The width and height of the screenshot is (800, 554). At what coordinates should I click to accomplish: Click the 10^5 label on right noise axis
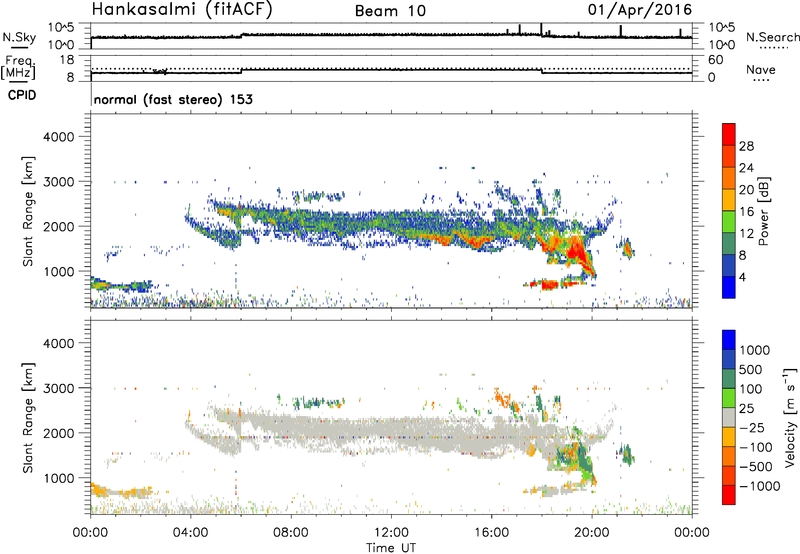(x=722, y=27)
